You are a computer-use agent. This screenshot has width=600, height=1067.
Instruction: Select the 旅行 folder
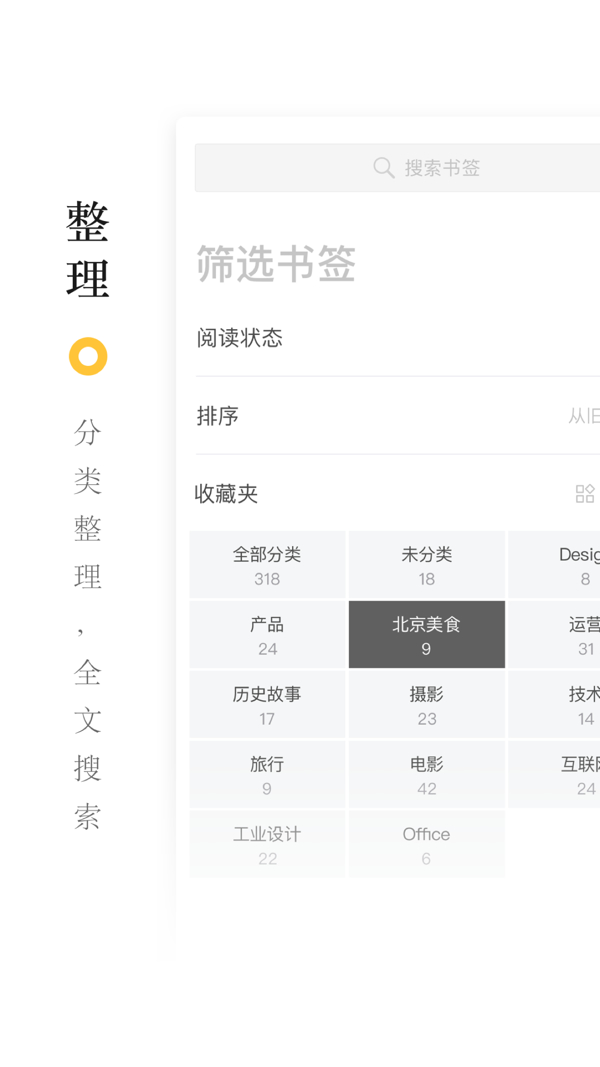[x=266, y=774]
